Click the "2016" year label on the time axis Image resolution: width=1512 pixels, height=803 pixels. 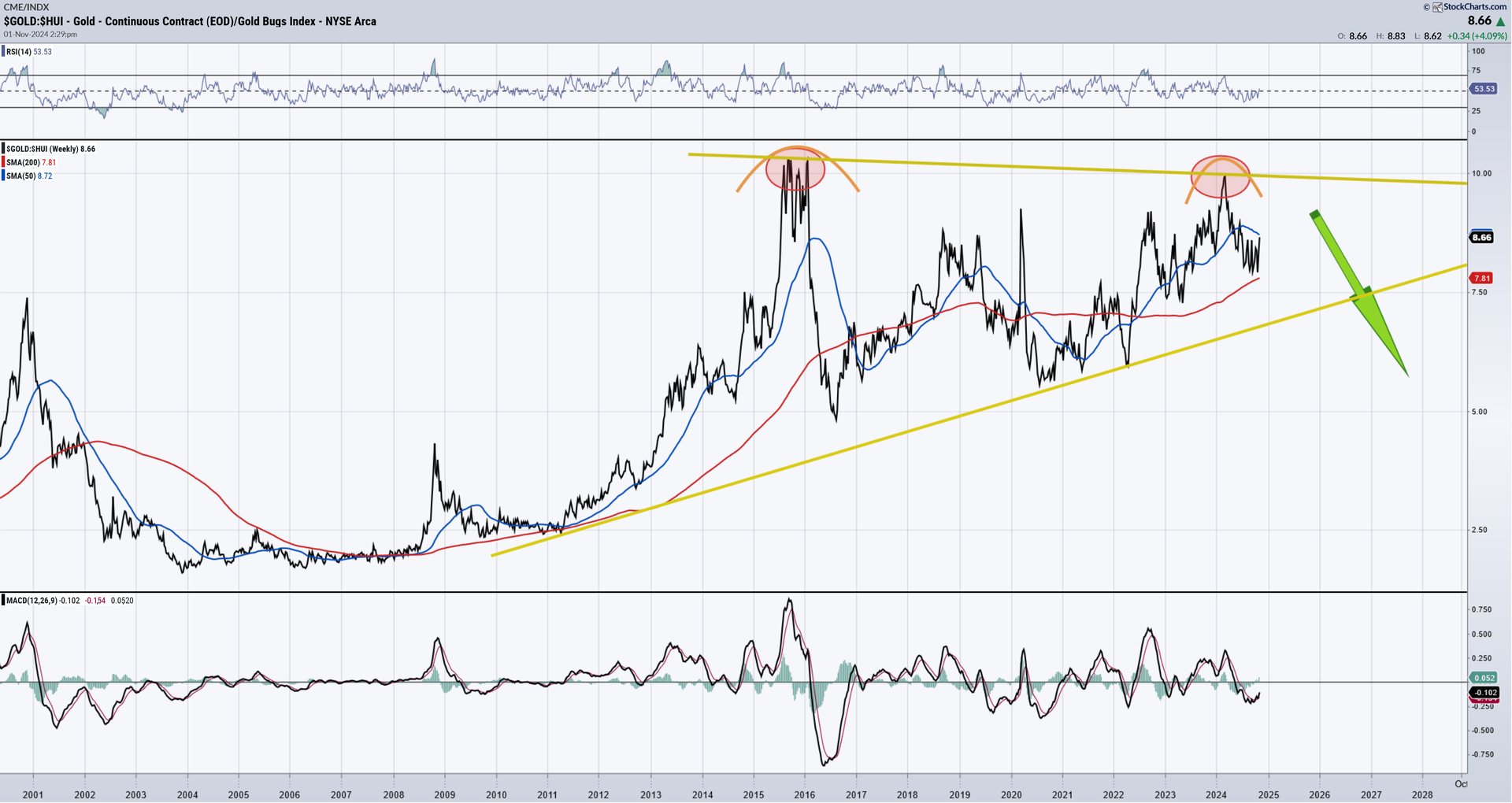point(805,795)
